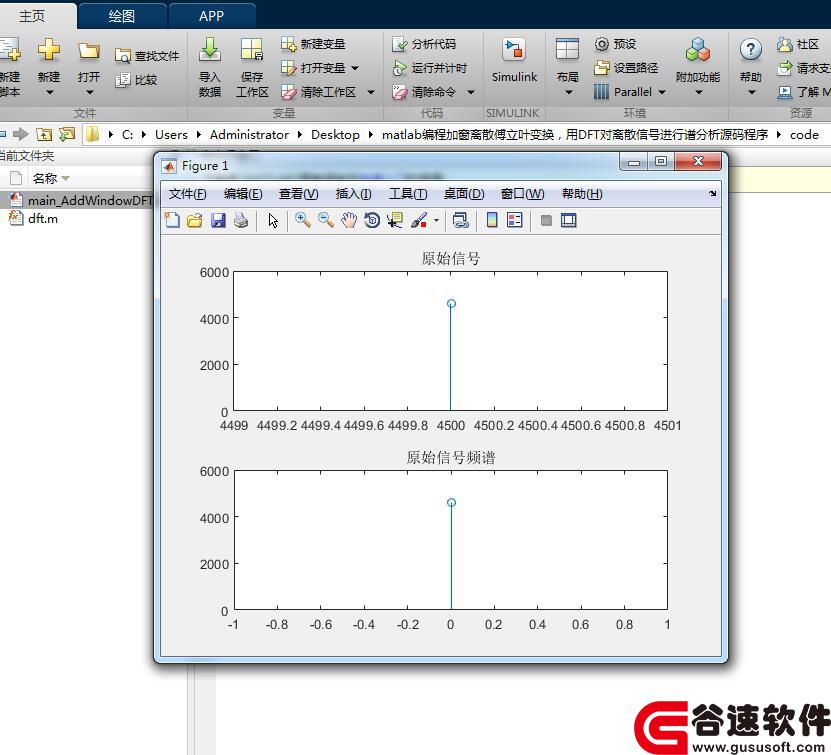Insert a legend using the toolbar icon
The height and width of the screenshot is (755, 831).
coord(515,220)
